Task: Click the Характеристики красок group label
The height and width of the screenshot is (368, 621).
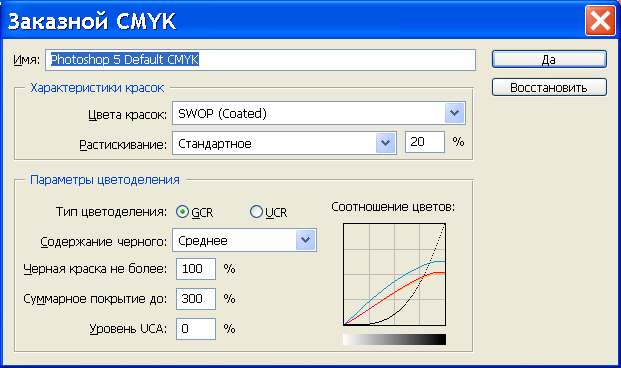Action: point(97,88)
